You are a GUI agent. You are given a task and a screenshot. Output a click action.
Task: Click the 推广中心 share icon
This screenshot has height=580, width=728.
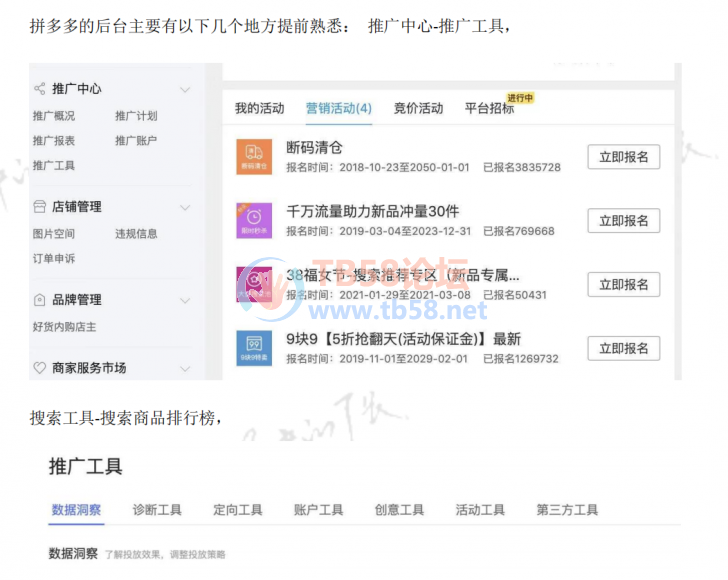point(39,89)
